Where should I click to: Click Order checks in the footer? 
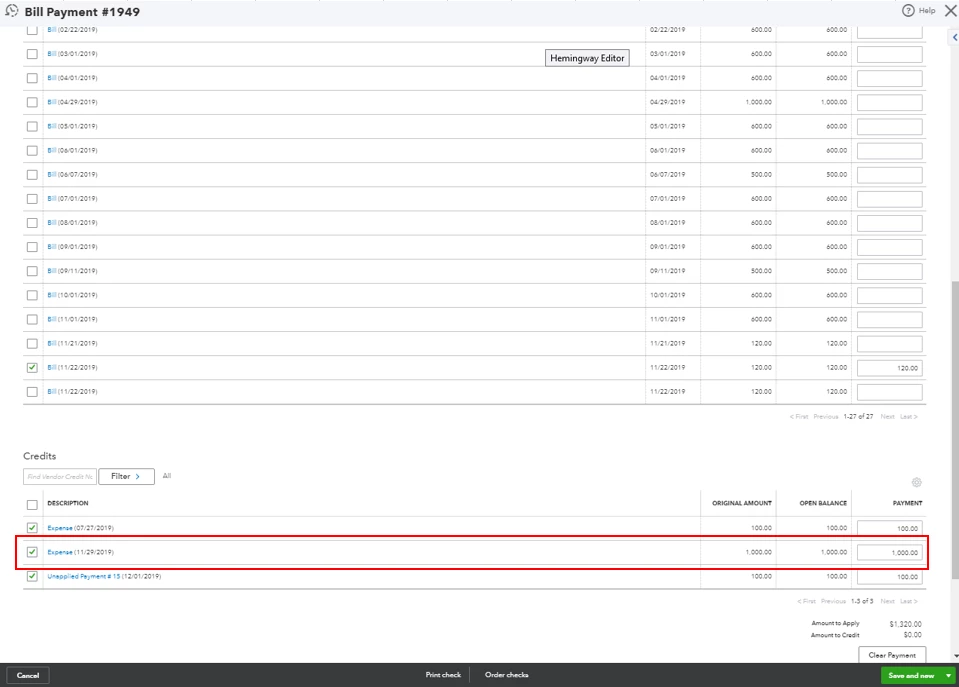click(506, 675)
